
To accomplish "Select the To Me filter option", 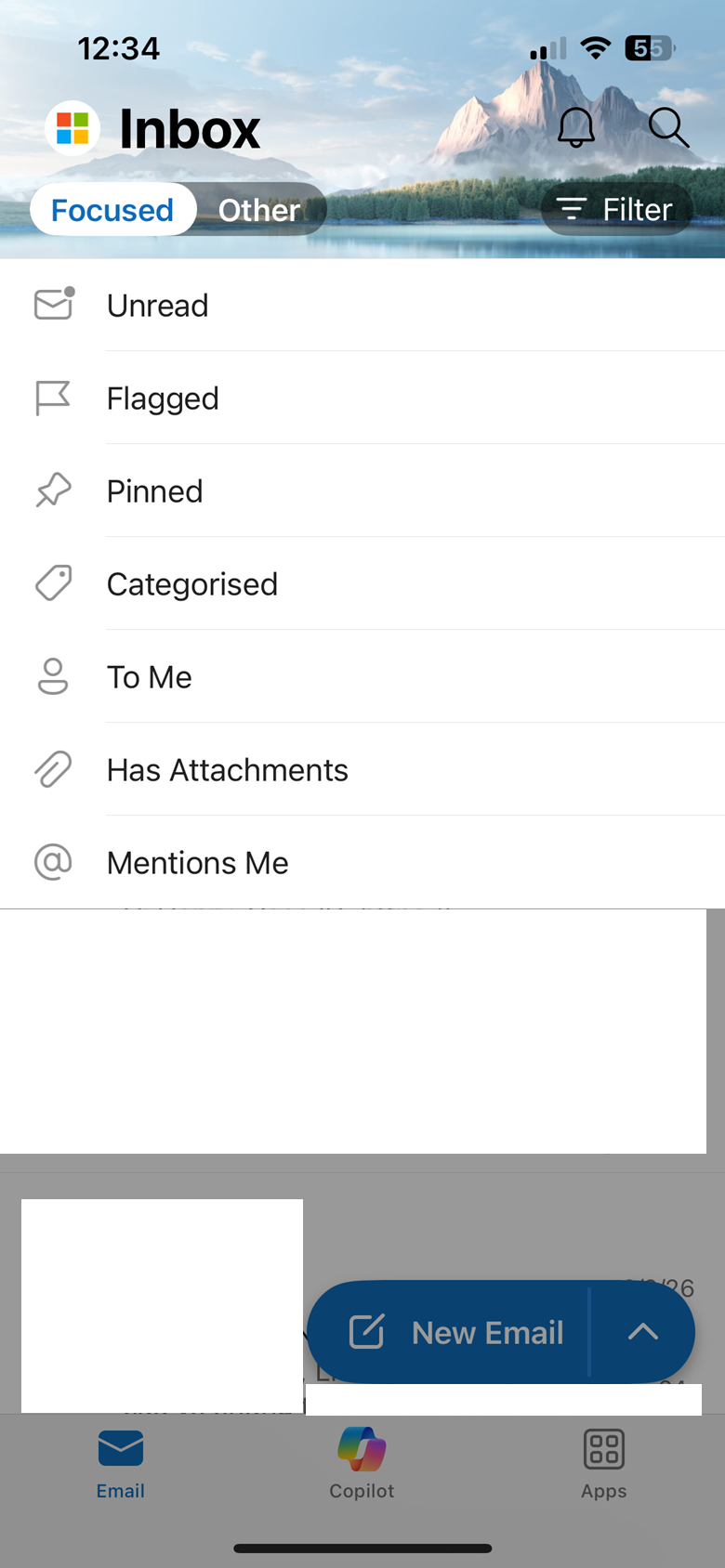I will pos(362,676).
